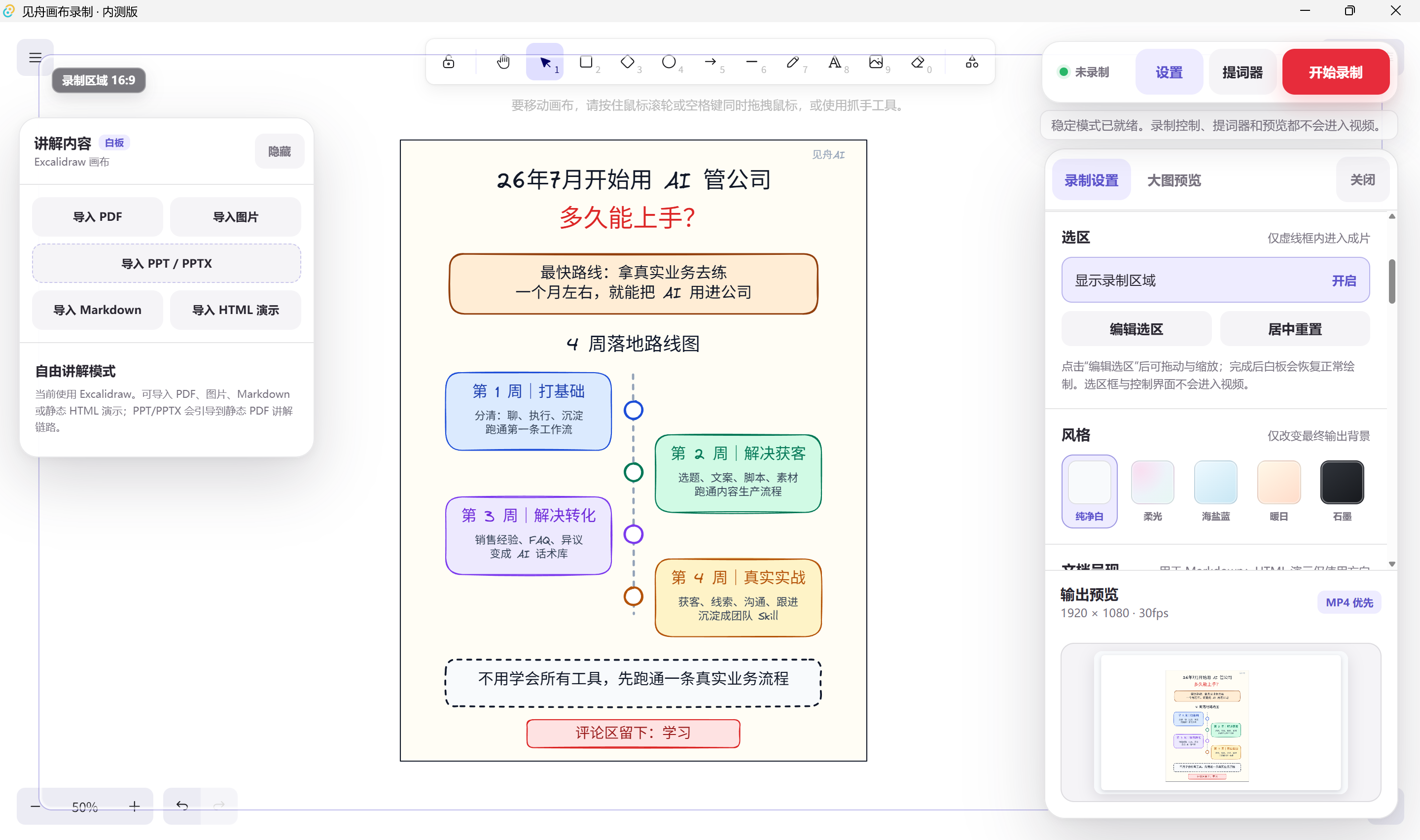1420x840 pixels.
Task: Select the Diamond shape tool
Action: point(628,62)
